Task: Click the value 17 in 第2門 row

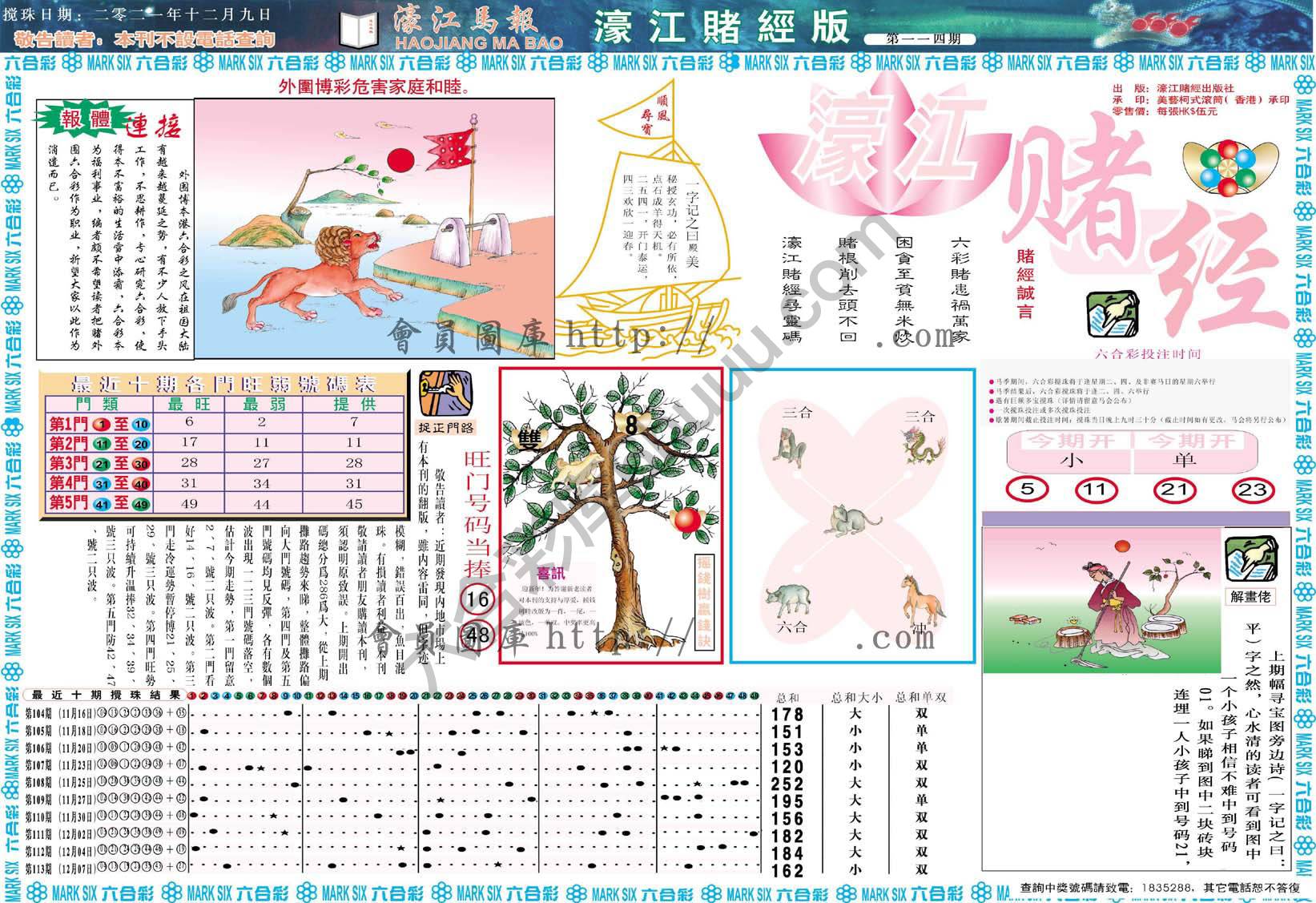Action: 190,443
